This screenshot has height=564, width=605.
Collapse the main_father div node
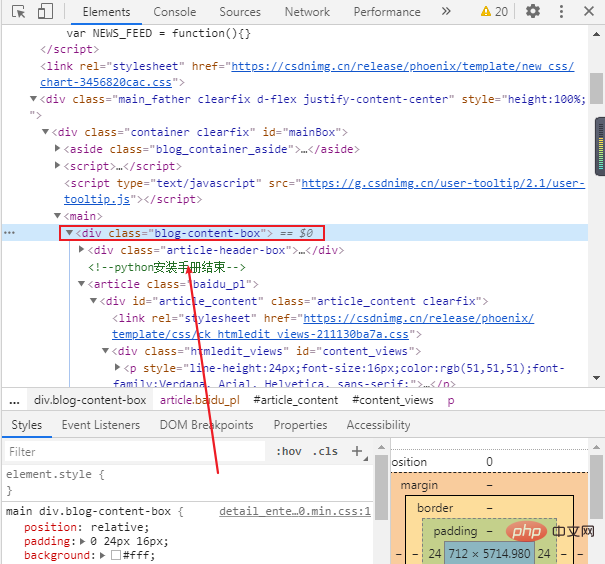click(x=34, y=99)
